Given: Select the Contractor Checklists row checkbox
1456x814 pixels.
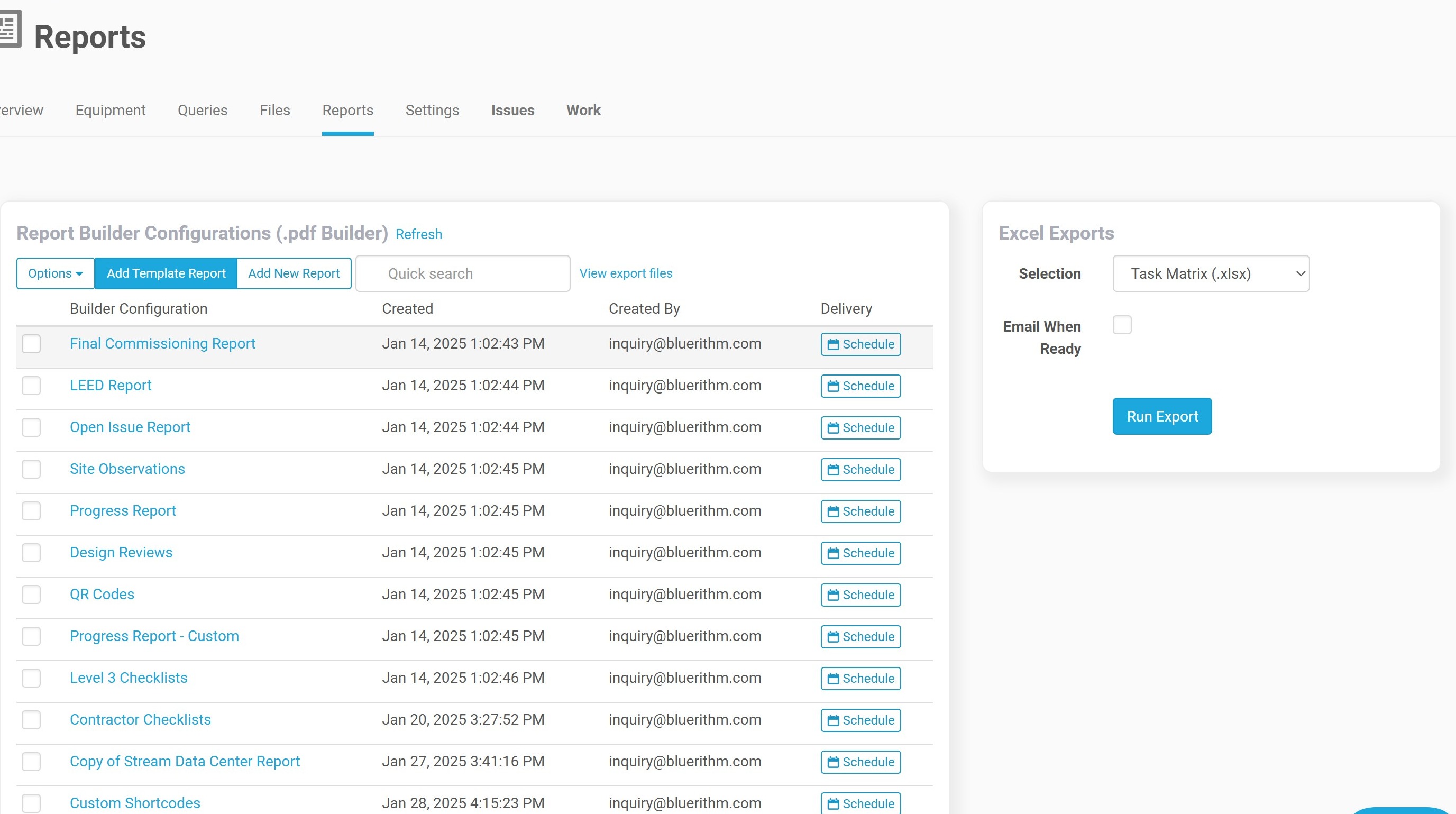Looking at the screenshot, I should click(31, 720).
